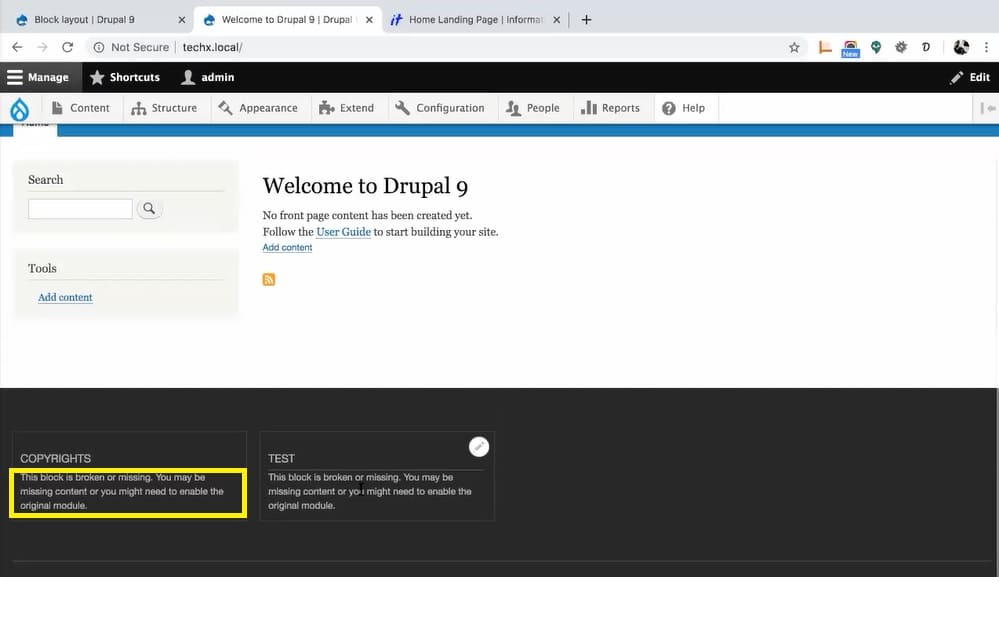This screenshot has height=623, width=999.
Task: Switch to Home Landing Page browser tab
Action: tap(475, 20)
